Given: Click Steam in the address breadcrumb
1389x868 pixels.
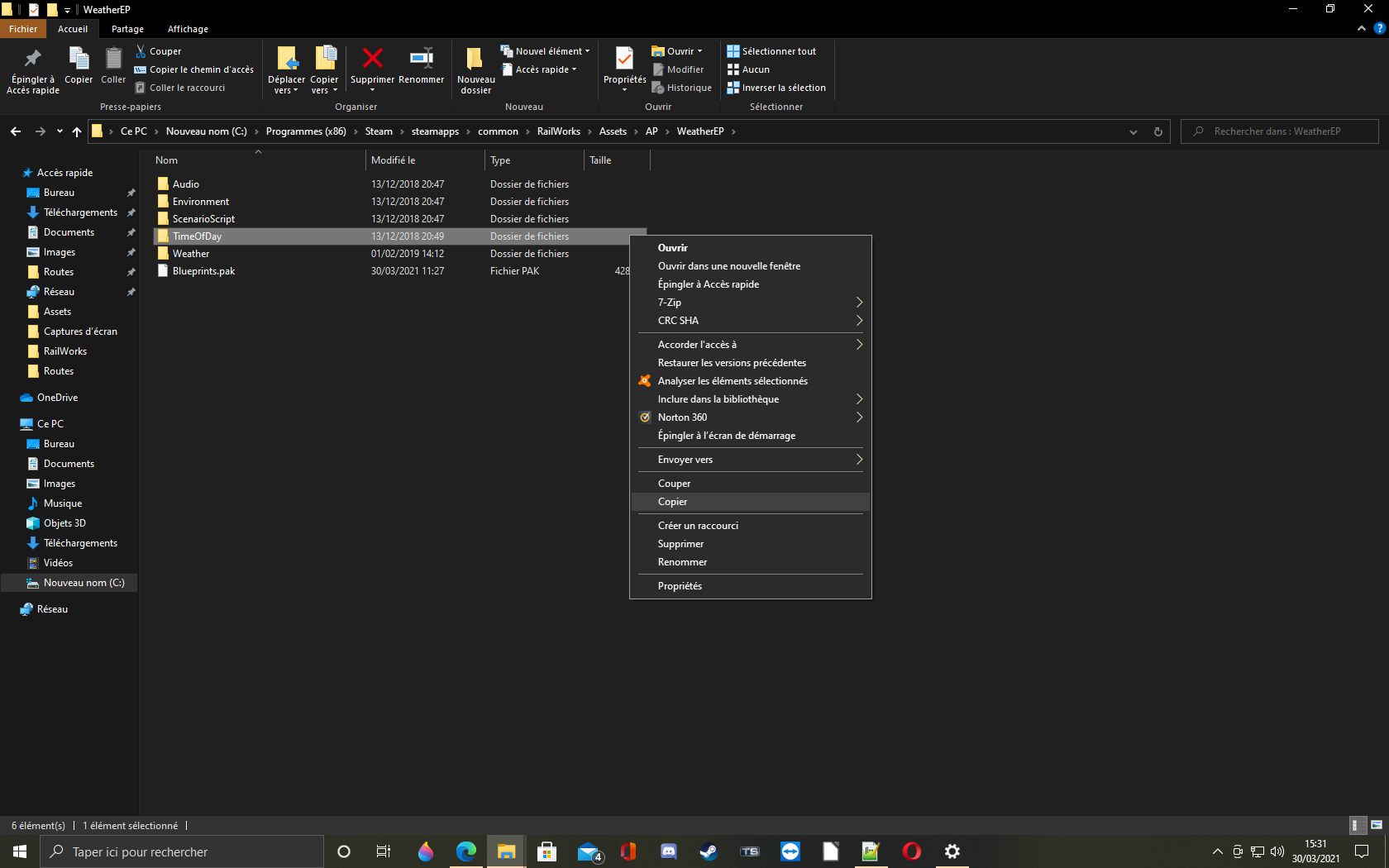Looking at the screenshot, I should pos(379,131).
